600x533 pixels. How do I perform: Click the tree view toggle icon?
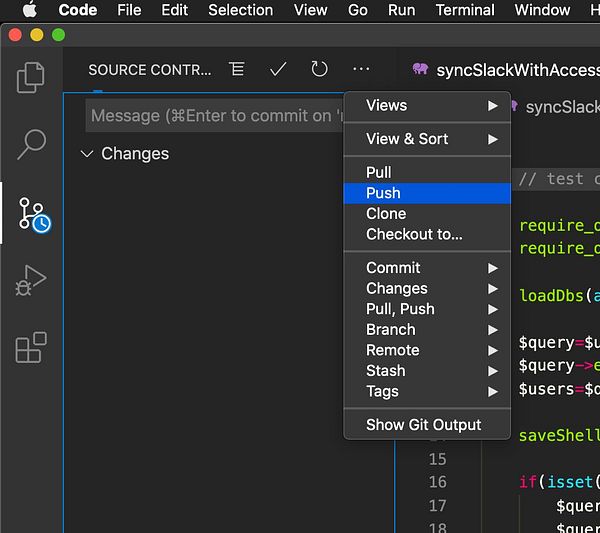(237, 69)
